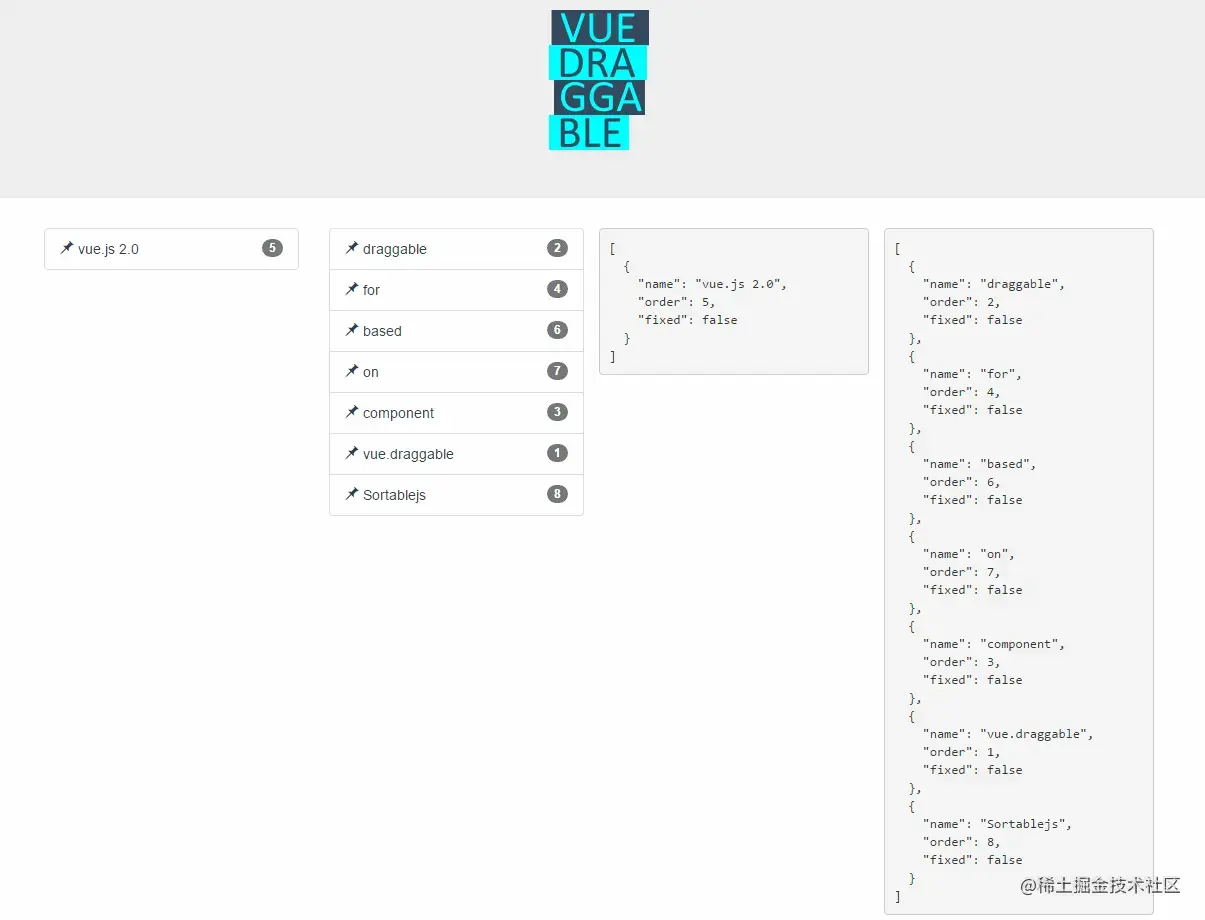1205x920 pixels.
Task: Click JSON line "name": "draggable"
Action: (995, 284)
